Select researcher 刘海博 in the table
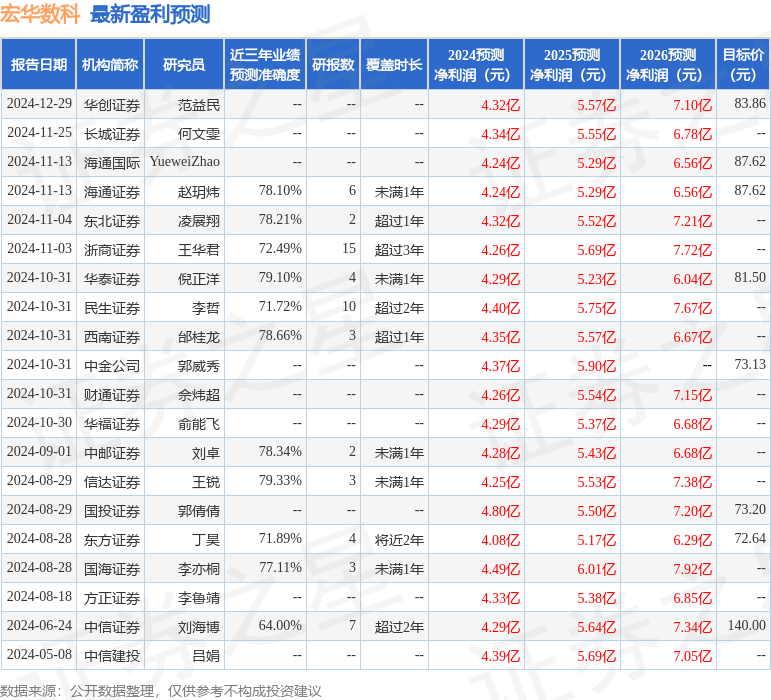The width and height of the screenshot is (771, 700). click(x=199, y=626)
